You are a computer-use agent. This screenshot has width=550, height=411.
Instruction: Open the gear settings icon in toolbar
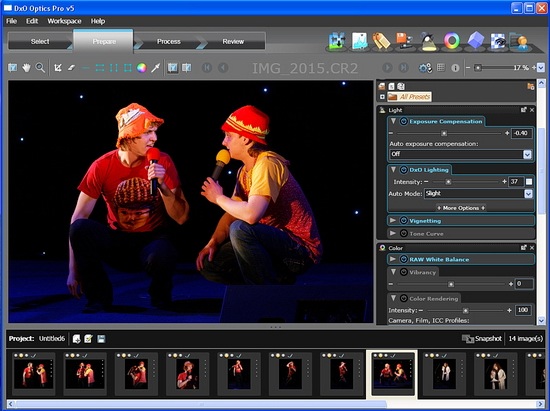coord(425,68)
